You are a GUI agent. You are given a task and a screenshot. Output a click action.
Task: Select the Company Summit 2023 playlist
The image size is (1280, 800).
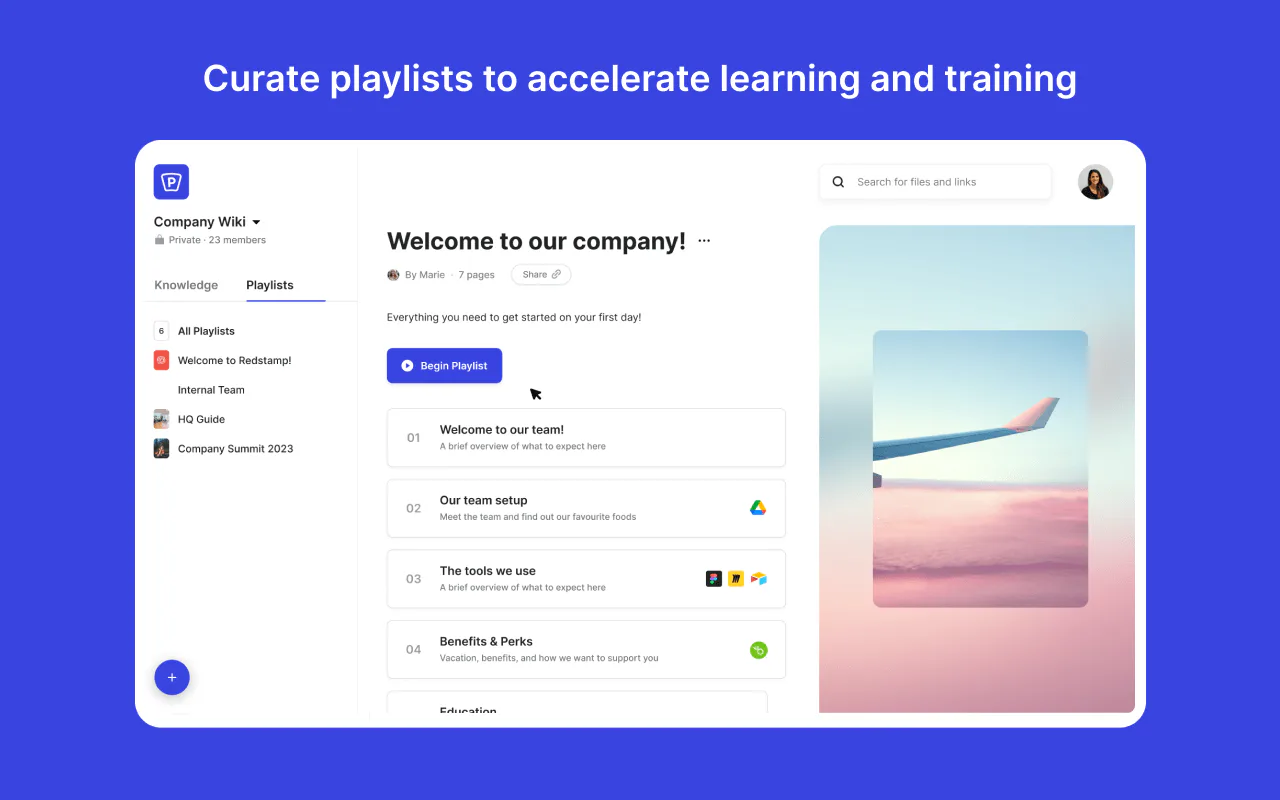point(235,448)
